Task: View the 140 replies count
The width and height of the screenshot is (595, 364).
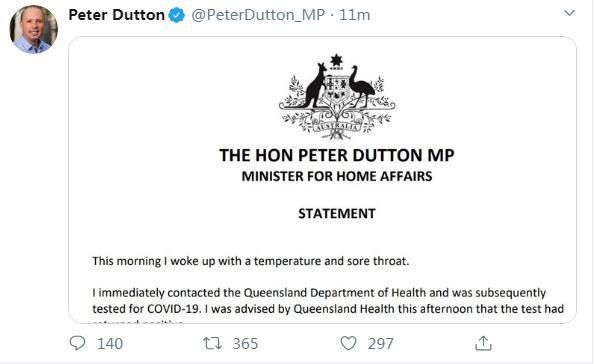Action: click(x=110, y=344)
